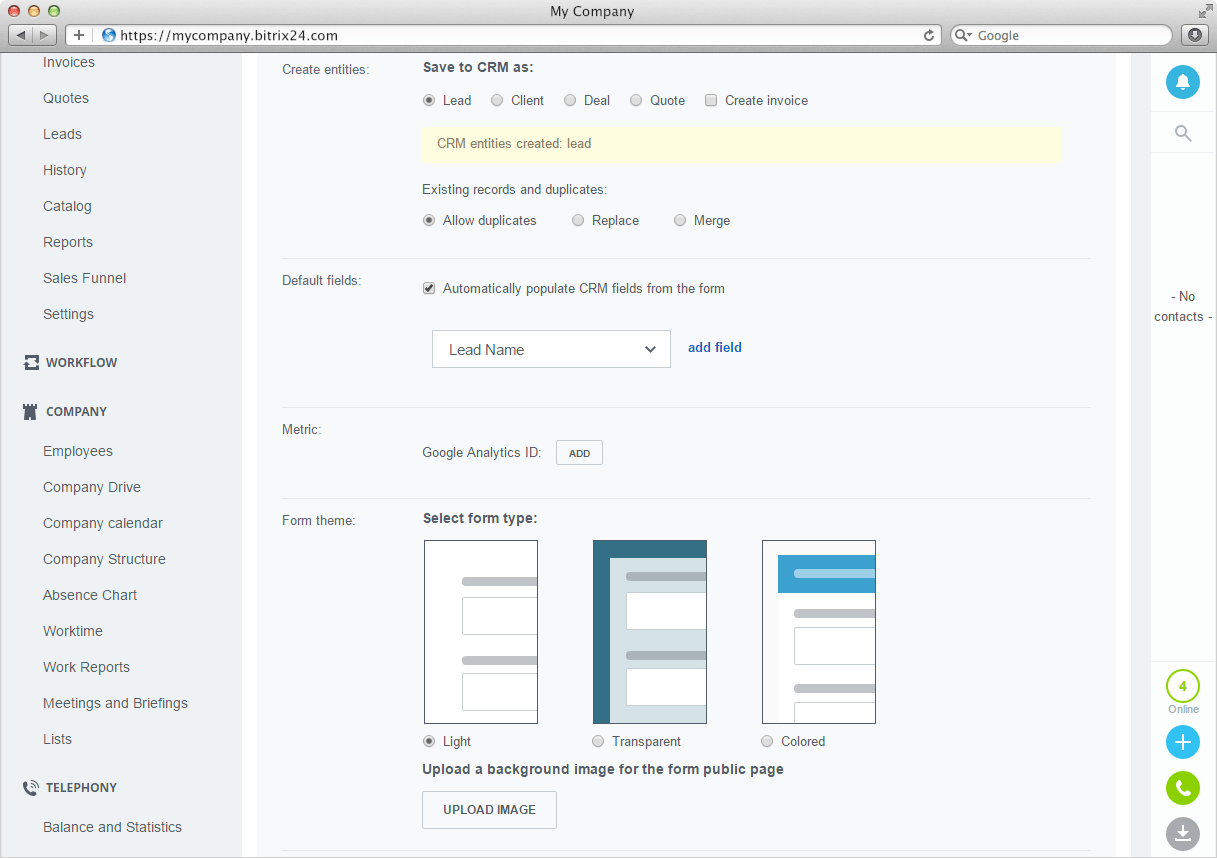Add a new browser tab with plus button
The height and width of the screenshot is (858, 1217).
[x=79, y=35]
